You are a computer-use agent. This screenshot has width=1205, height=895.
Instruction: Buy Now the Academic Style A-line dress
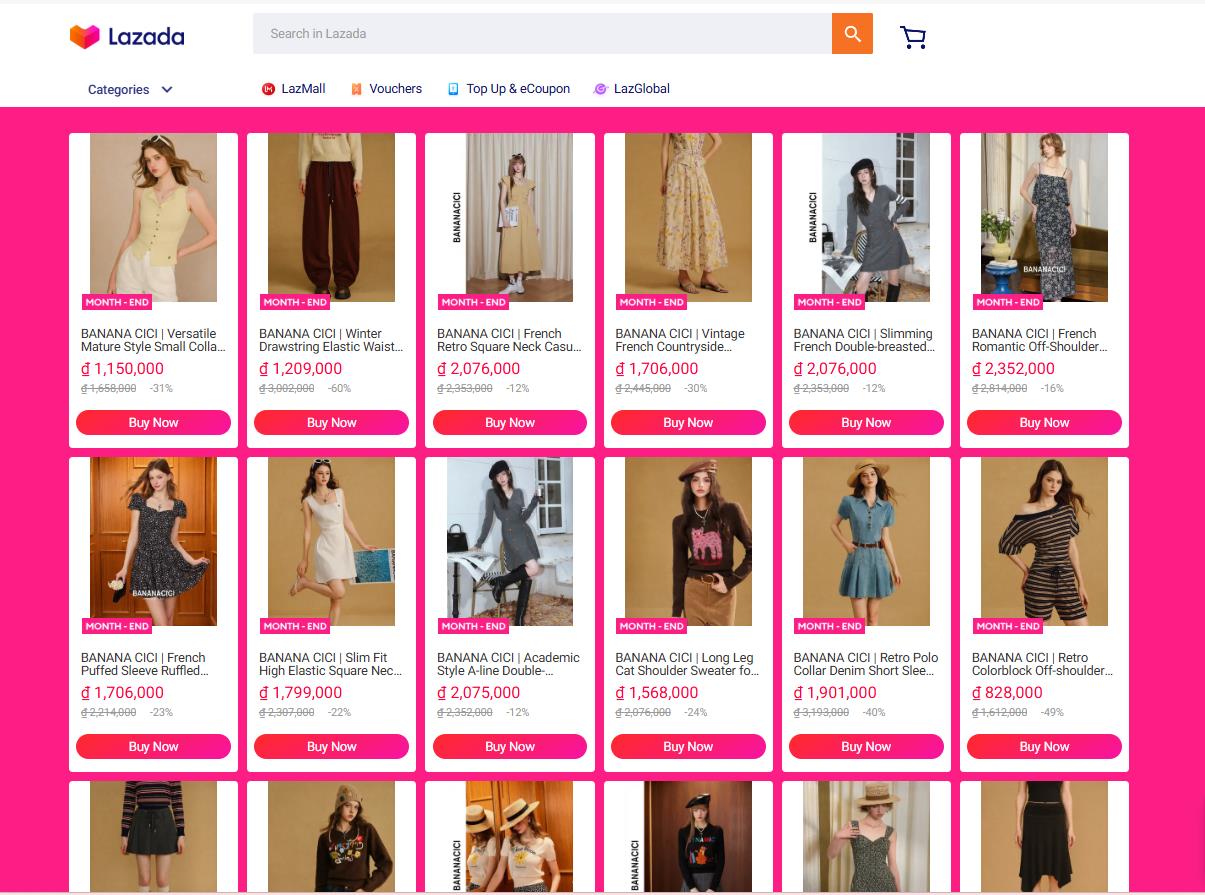(x=510, y=747)
